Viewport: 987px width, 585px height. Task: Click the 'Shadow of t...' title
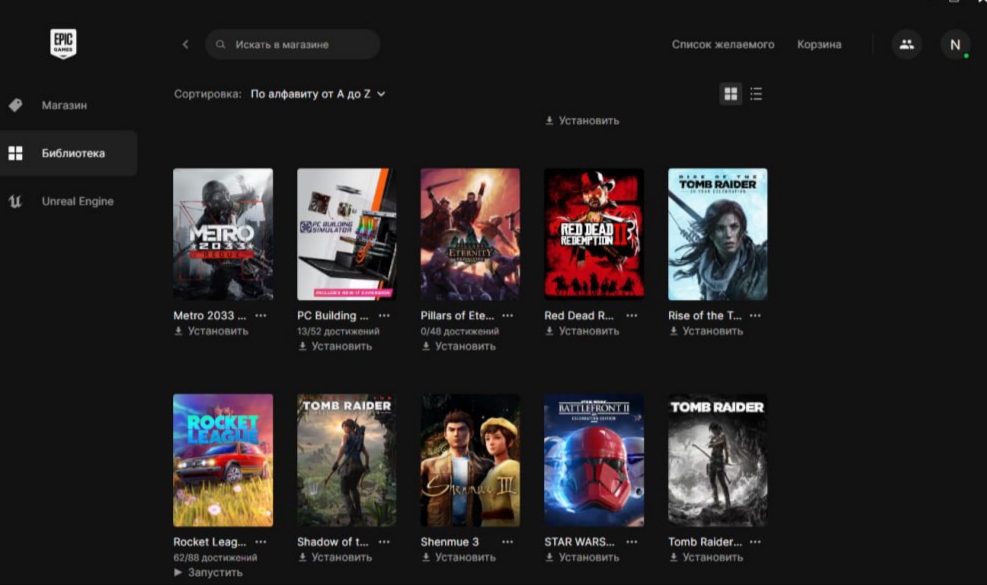333,542
